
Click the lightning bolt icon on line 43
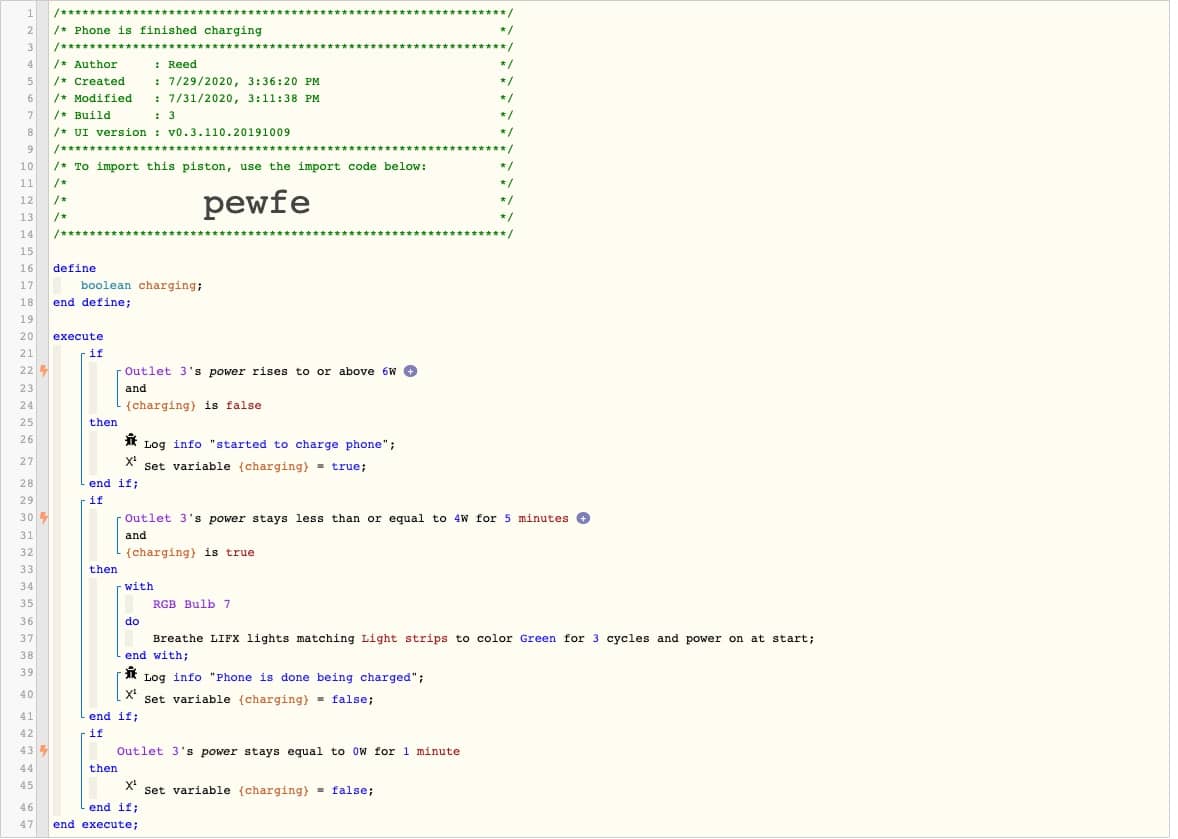(44, 750)
